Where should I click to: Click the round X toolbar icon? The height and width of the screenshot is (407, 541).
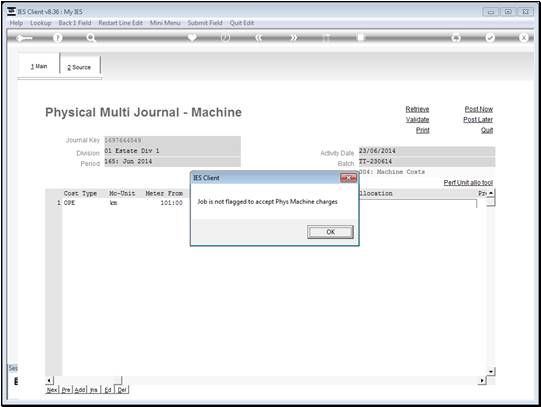[x=523, y=38]
